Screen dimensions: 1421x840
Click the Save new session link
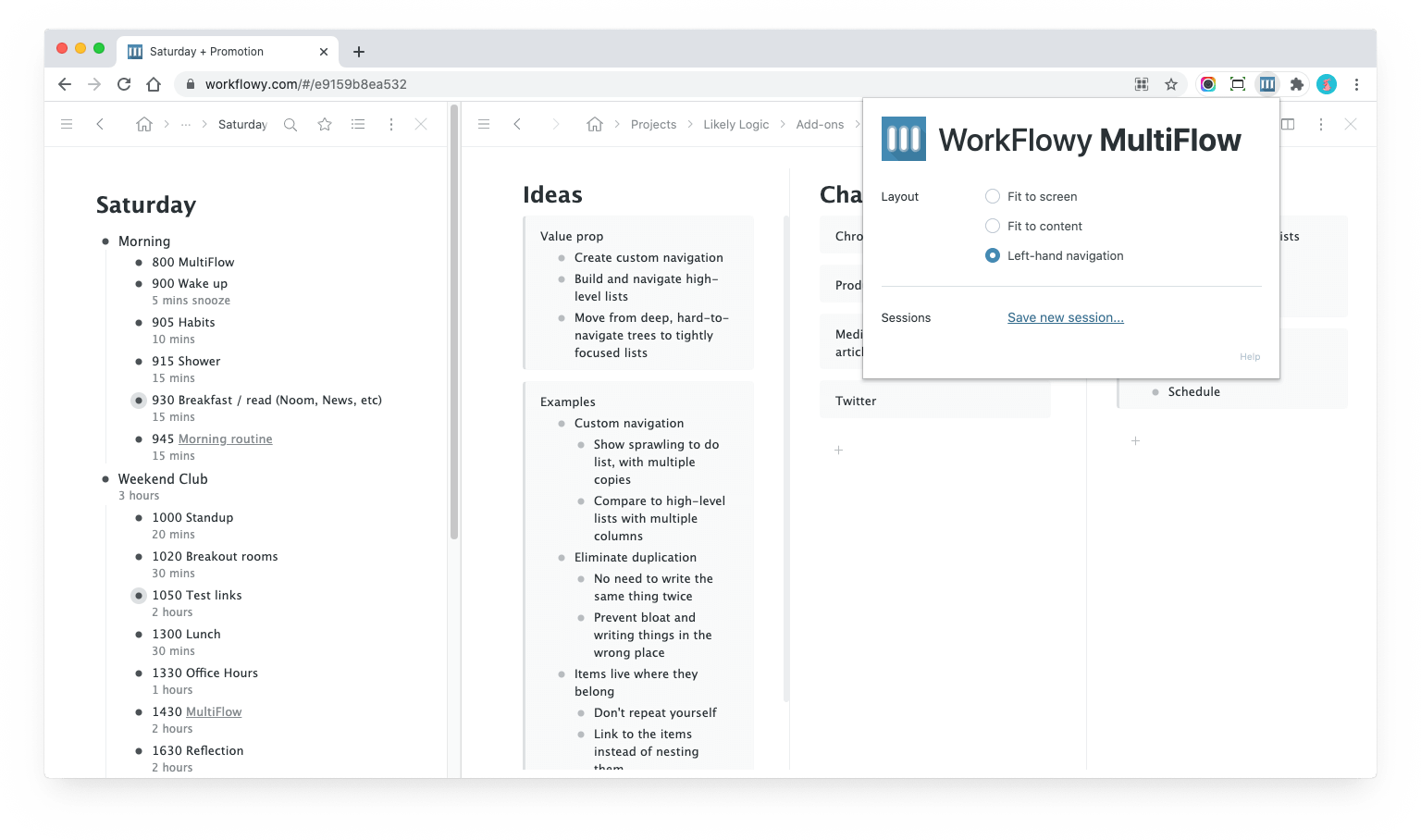coord(1065,317)
